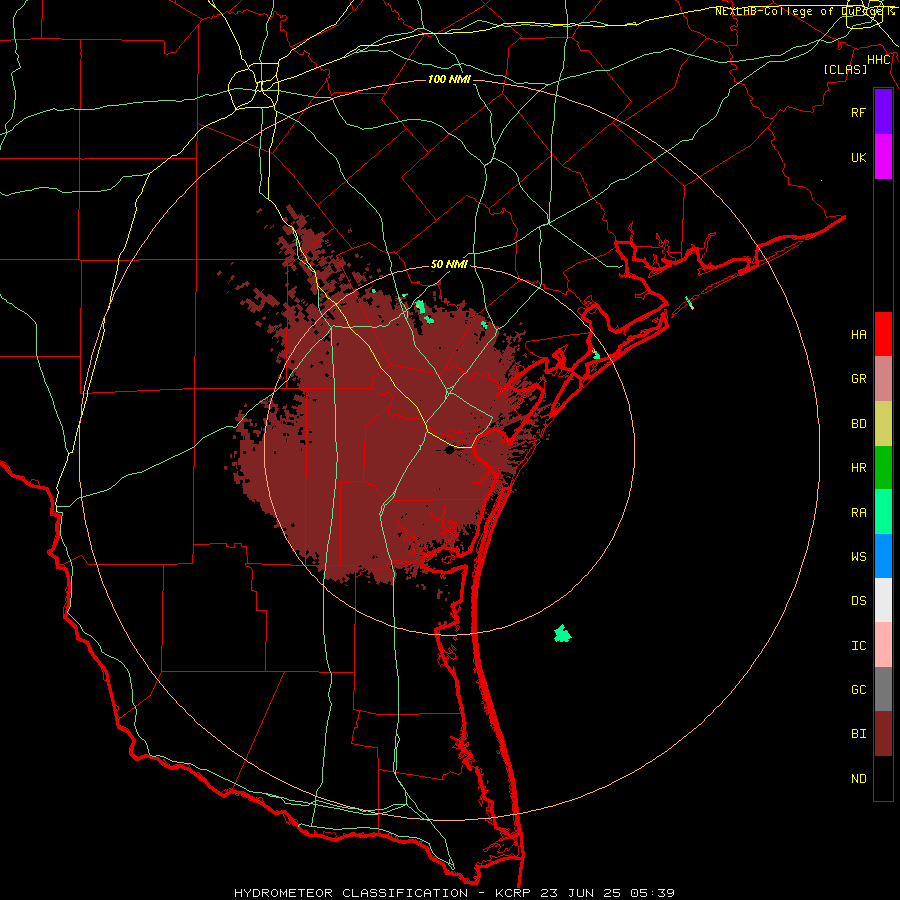900x900 pixels.
Task: Click the UK magenta legend swatch
Action: 883,157
